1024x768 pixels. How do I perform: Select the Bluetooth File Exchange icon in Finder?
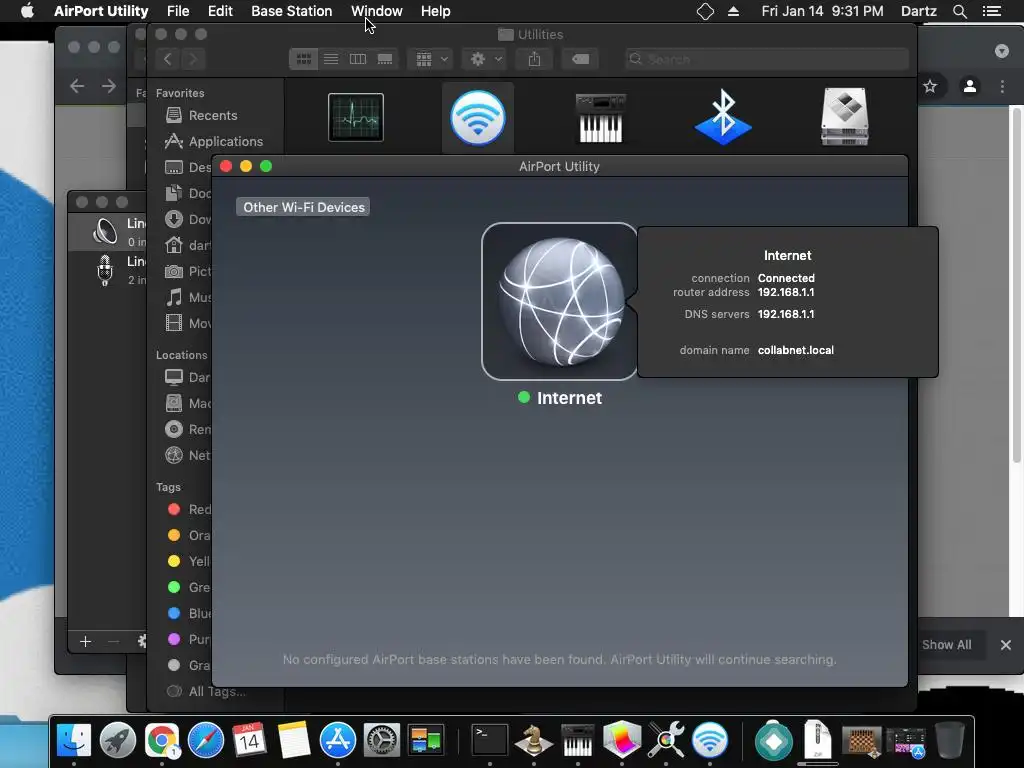click(x=723, y=117)
